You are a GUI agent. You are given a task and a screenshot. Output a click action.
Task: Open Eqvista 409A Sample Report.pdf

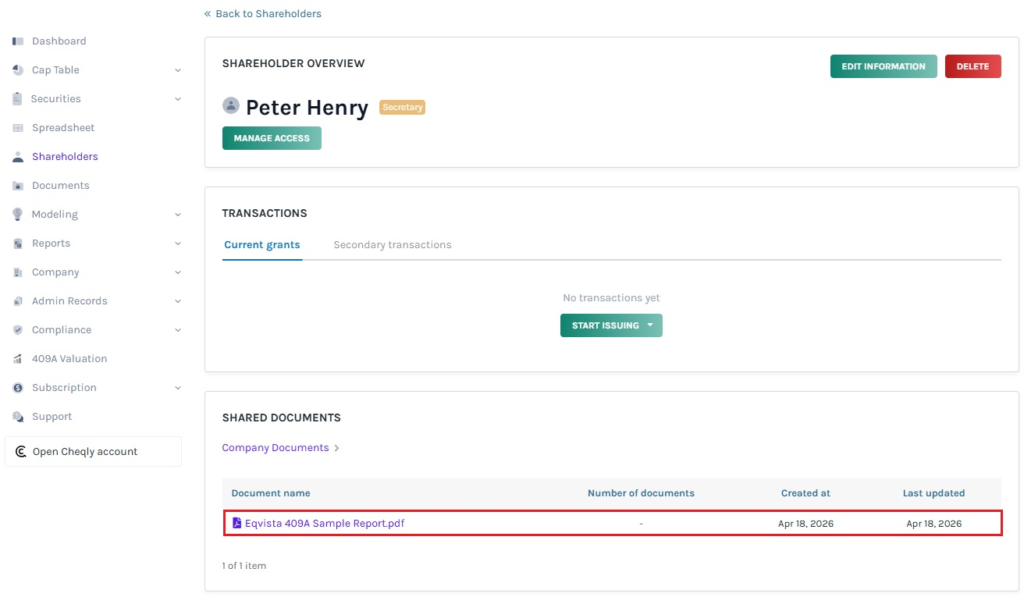[x=322, y=522]
